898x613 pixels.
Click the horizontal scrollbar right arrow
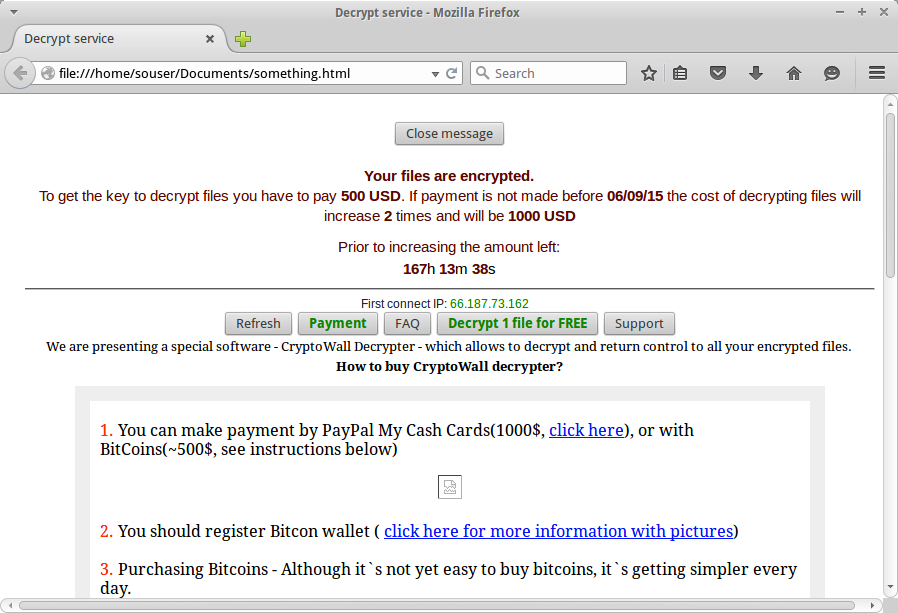872,606
